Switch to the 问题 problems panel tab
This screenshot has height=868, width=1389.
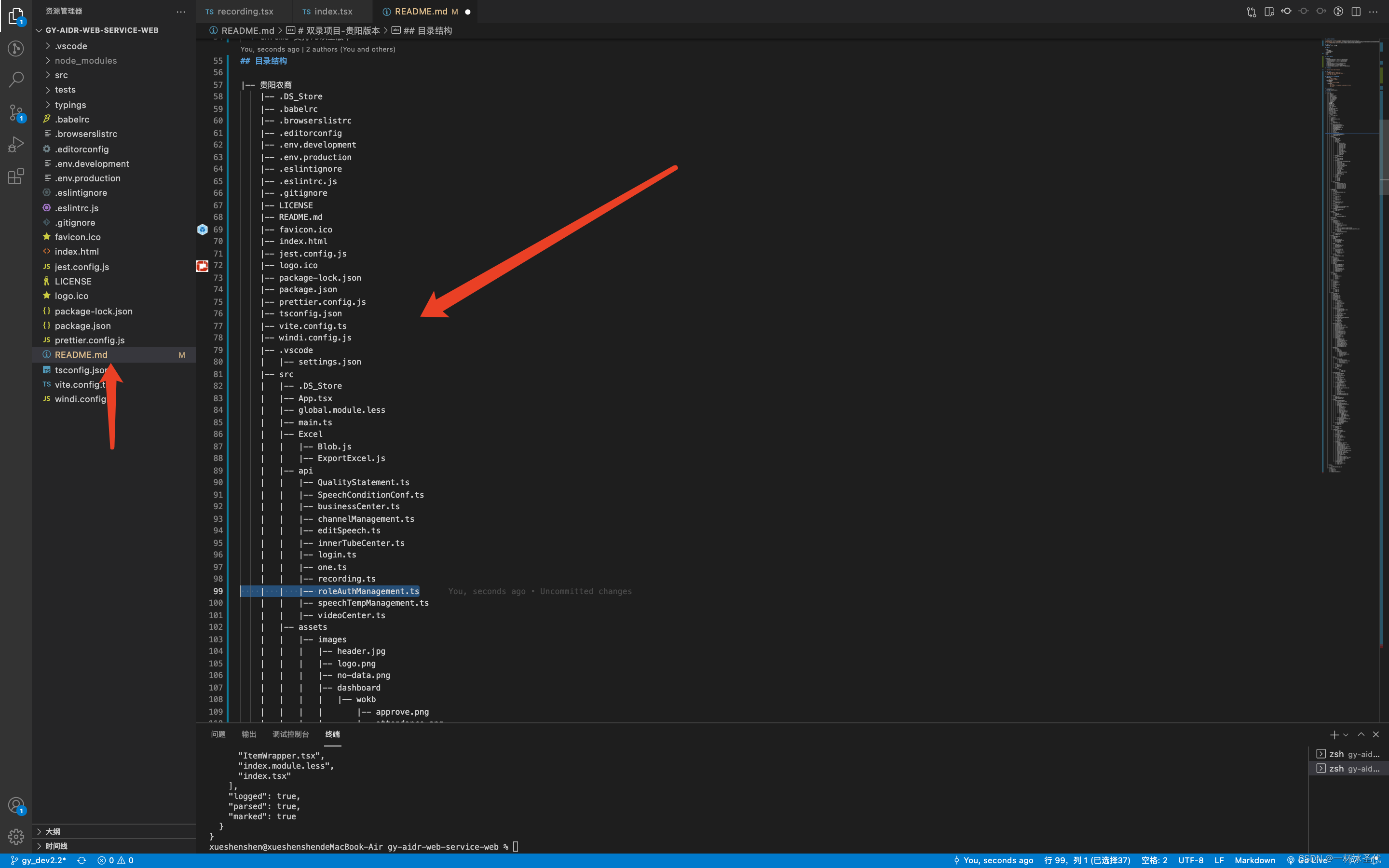click(218, 734)
